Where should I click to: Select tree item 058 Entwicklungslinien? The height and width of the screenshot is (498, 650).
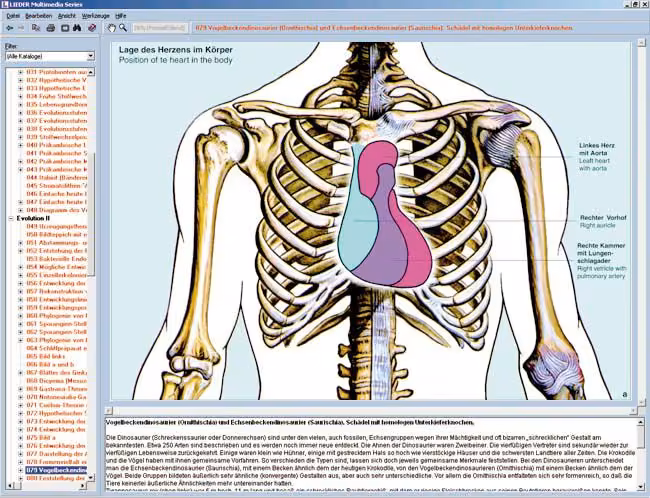click(56, 299)
